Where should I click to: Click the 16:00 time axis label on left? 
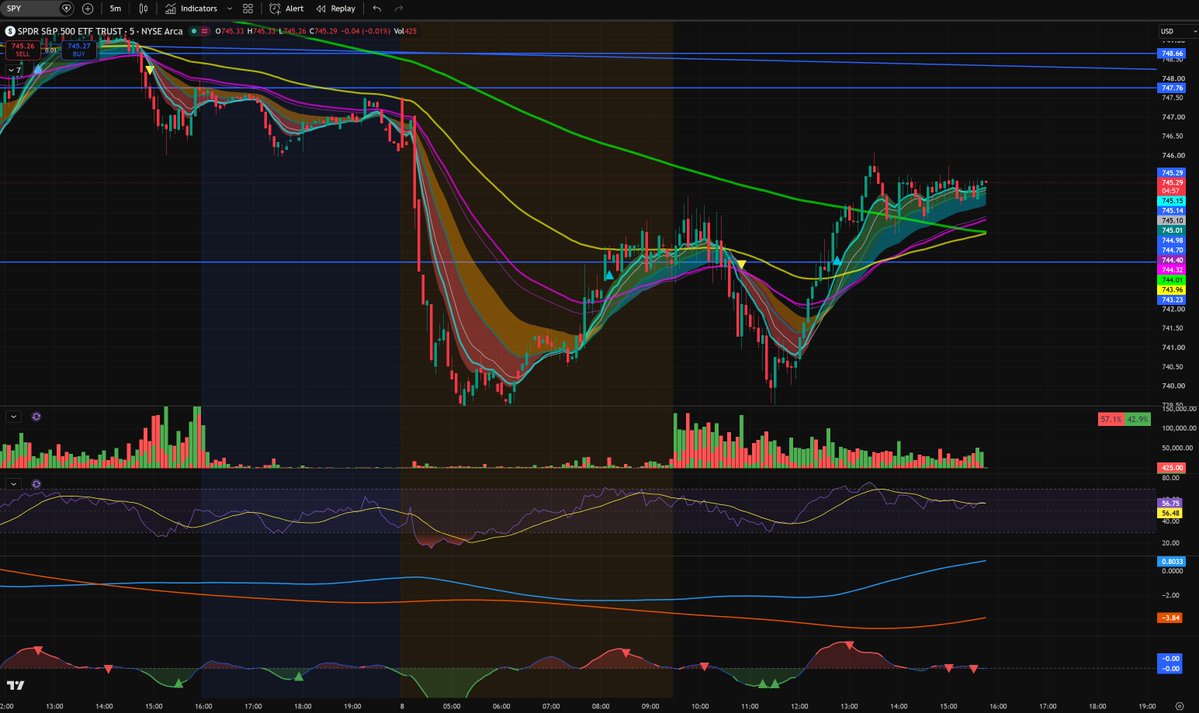coord(203,706)
